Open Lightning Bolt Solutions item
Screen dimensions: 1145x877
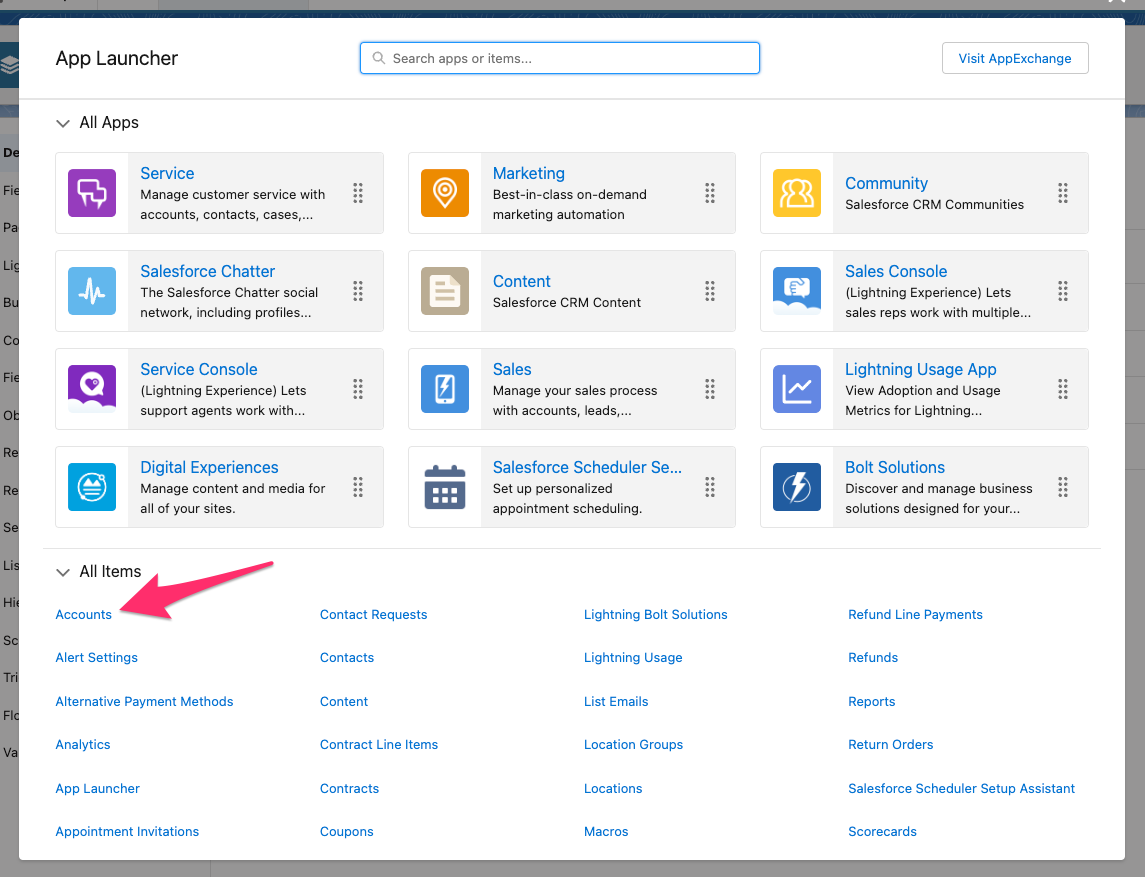(x=656, y=614)
